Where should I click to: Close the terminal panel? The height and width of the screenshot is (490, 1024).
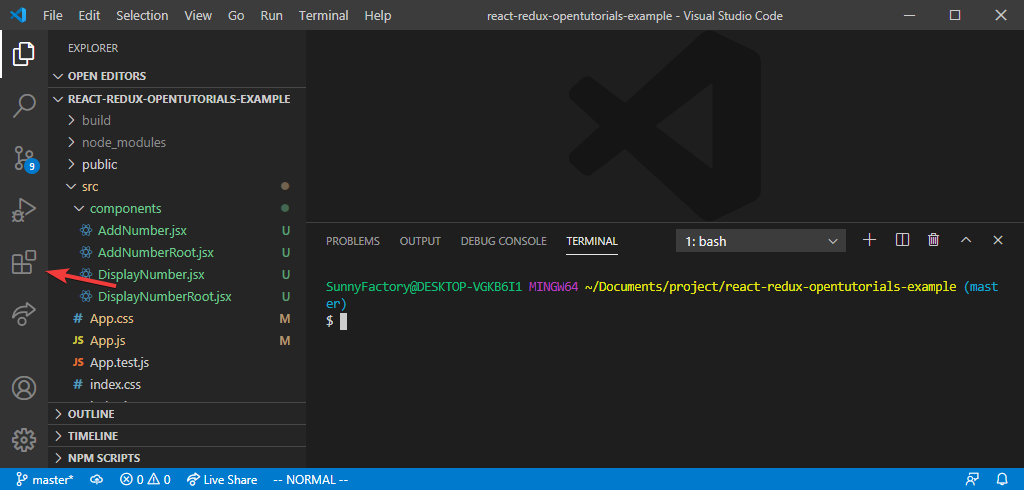tap(998, 240)
